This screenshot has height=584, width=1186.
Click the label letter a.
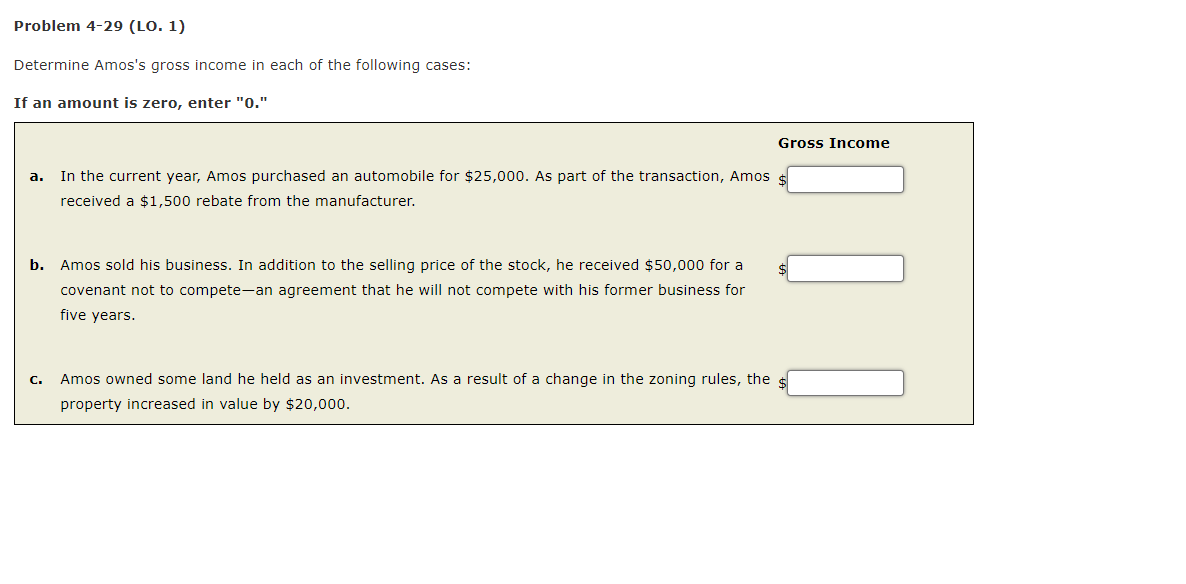click(35, 176)
